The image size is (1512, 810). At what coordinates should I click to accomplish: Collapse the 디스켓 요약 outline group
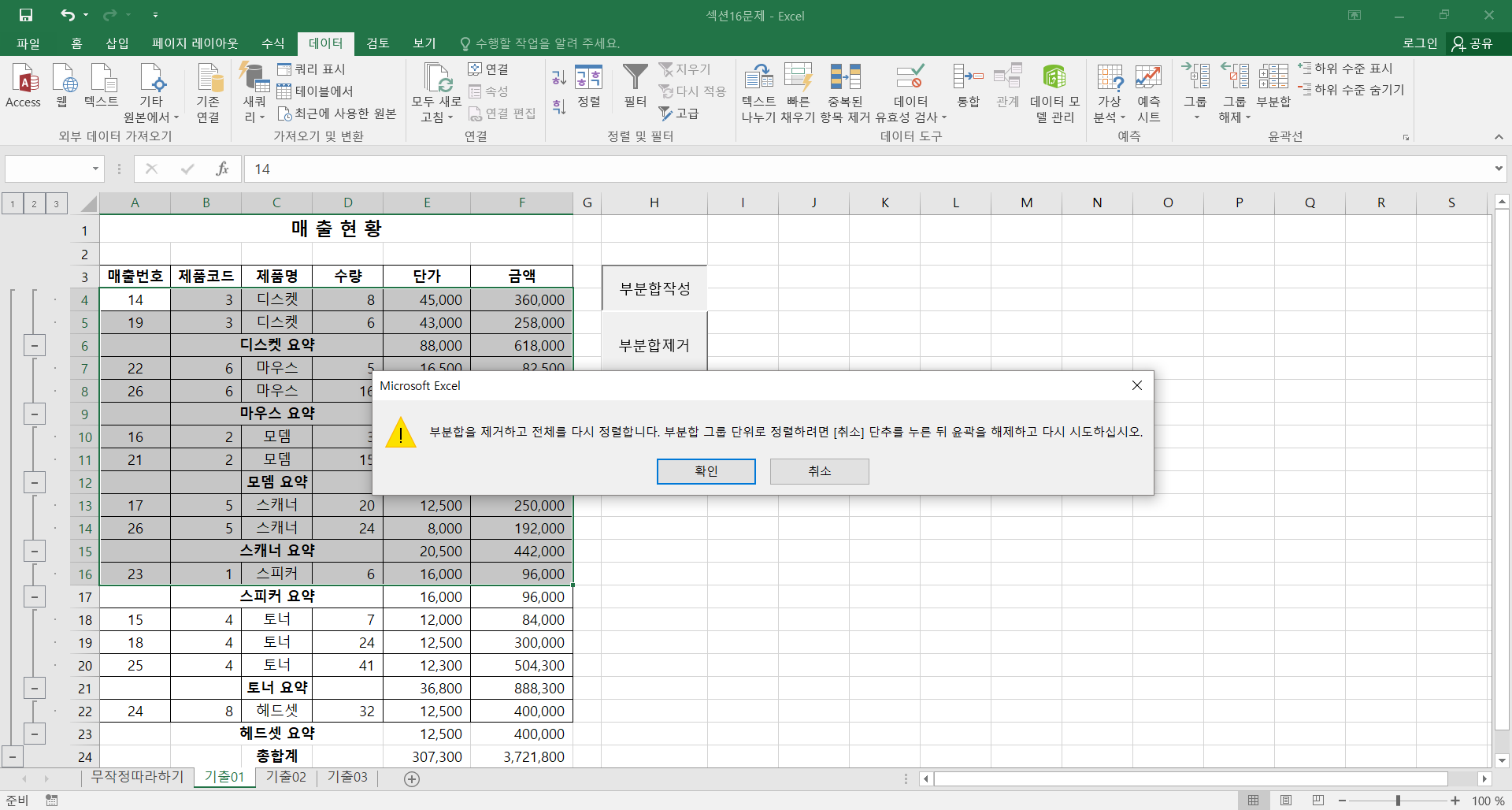pos(34,345)
